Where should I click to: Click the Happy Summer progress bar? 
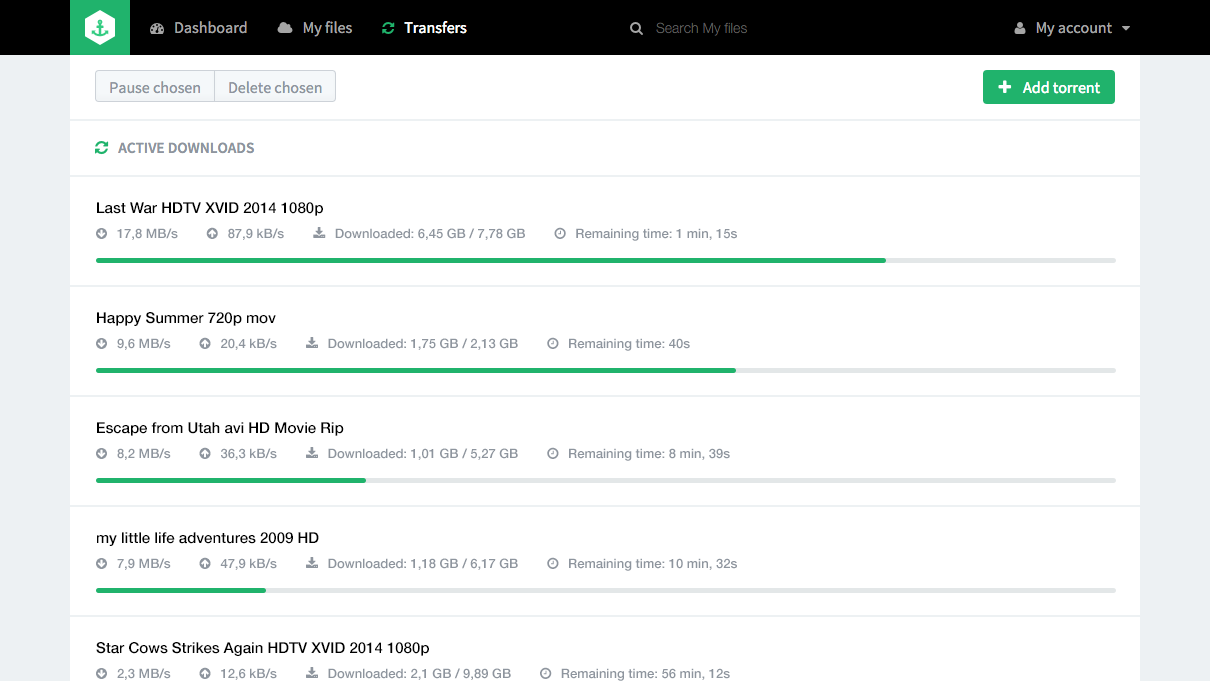605,371
